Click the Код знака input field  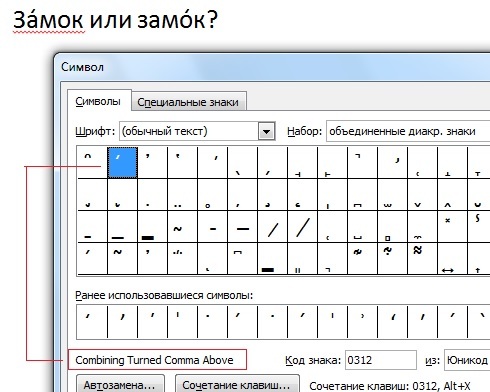[x=381, y=360]
